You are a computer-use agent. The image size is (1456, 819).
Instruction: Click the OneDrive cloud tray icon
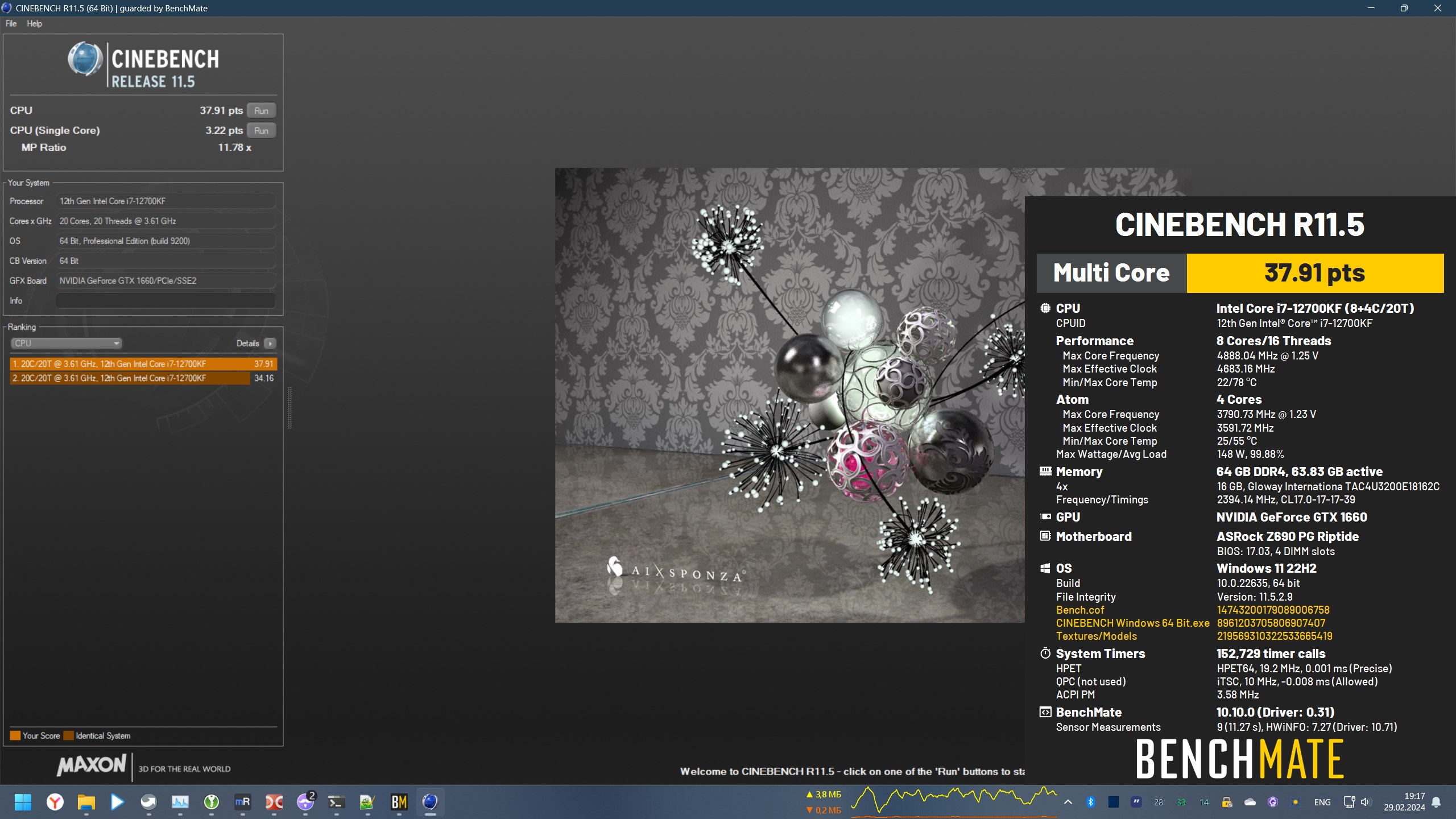[x=1250, y=802]
